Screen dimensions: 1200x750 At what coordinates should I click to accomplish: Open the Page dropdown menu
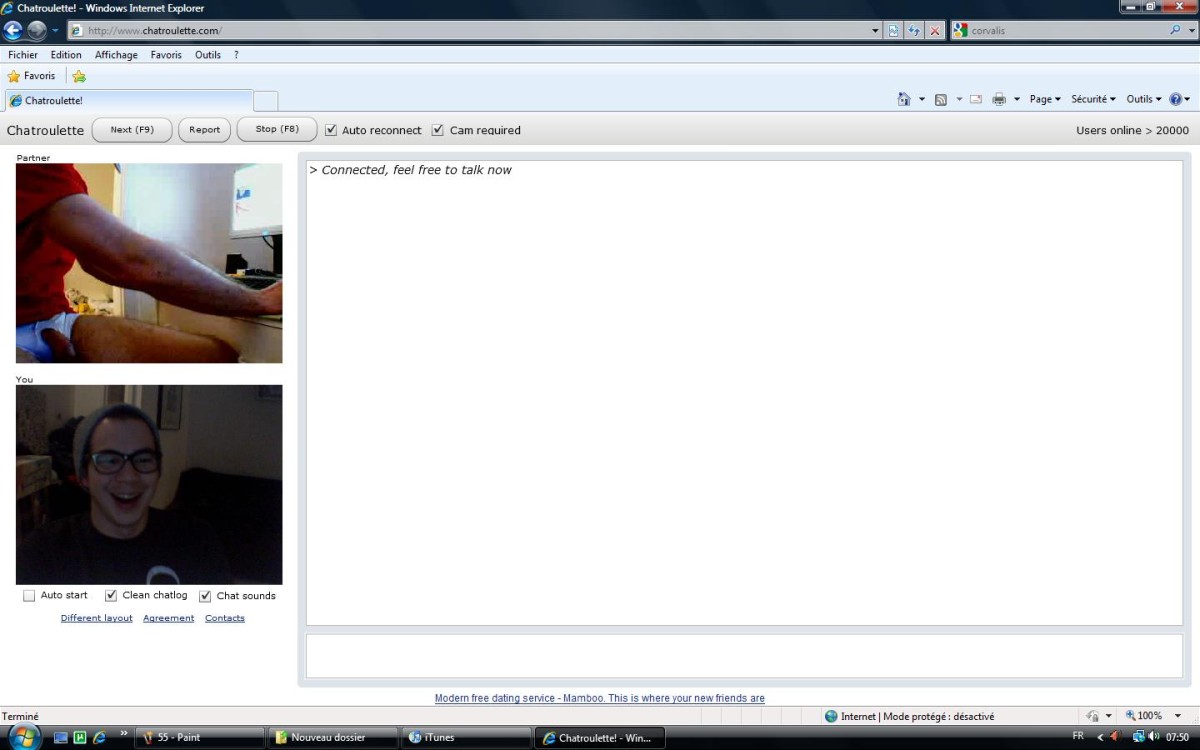coord(1045,99)
